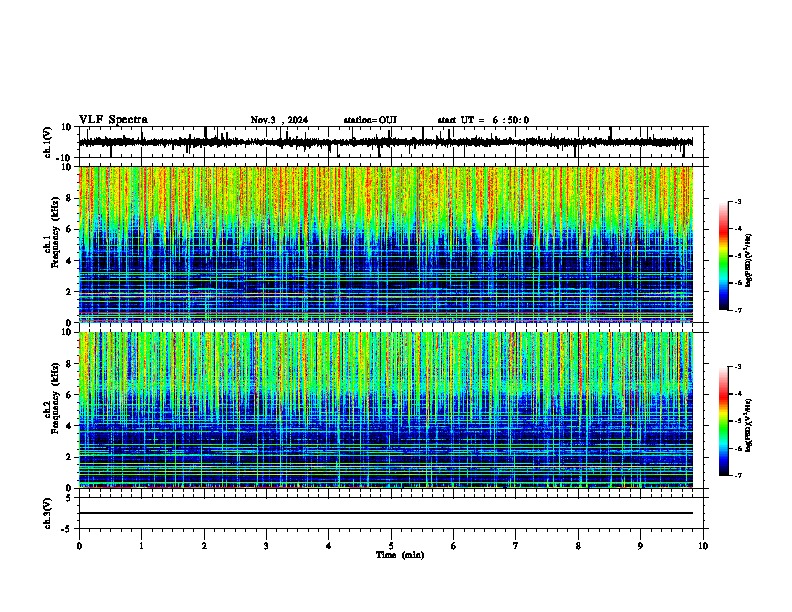Click the 'start UT = 6 :50: 0' label
Image resolution: width=792 pixels, height=612 pixels.
(483, 120)
